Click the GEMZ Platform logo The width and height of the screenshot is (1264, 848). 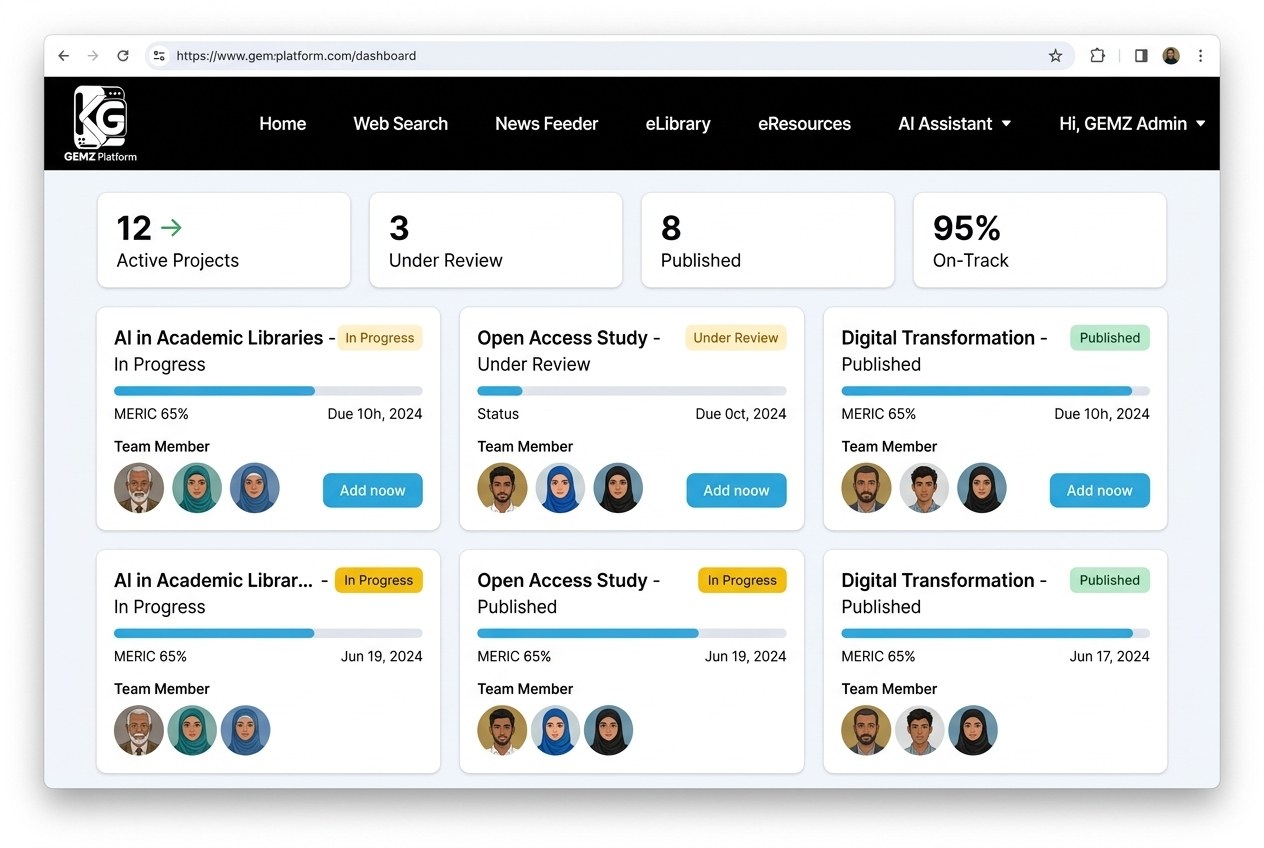100,124
